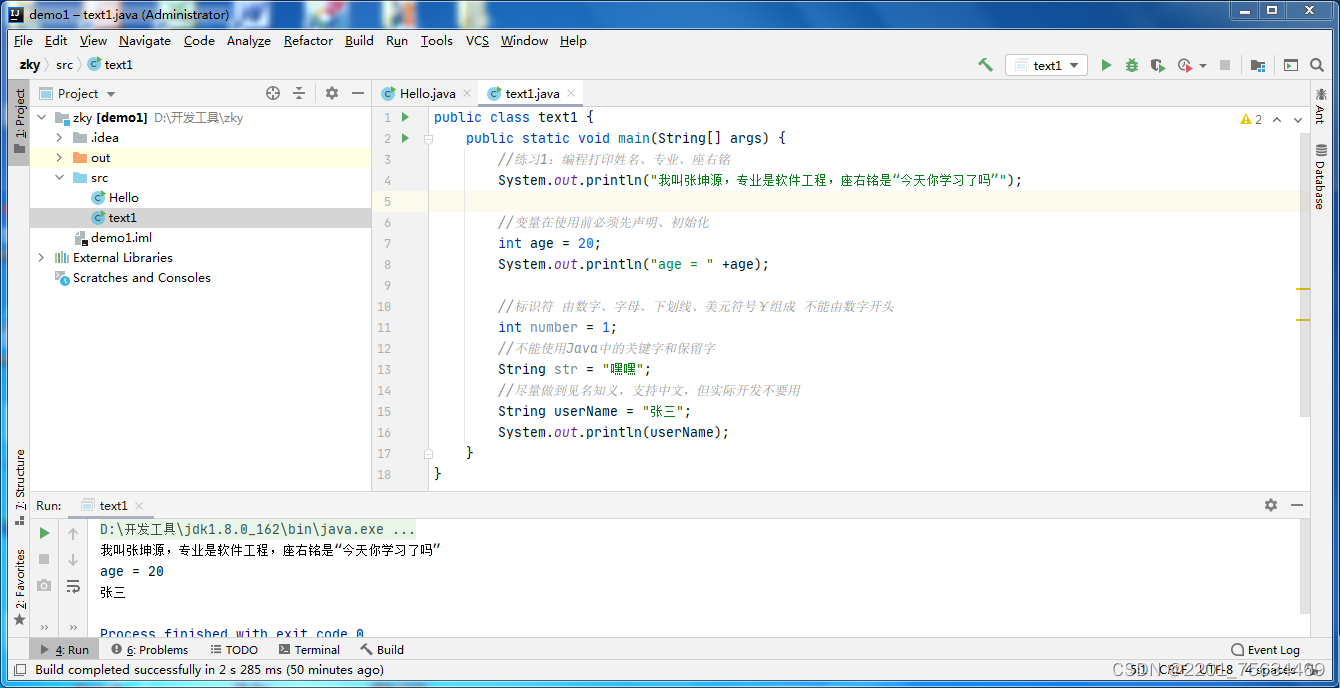Start a Debug session using the bug icon
Screen dimensions: 1340x688
coord(1131,64)
